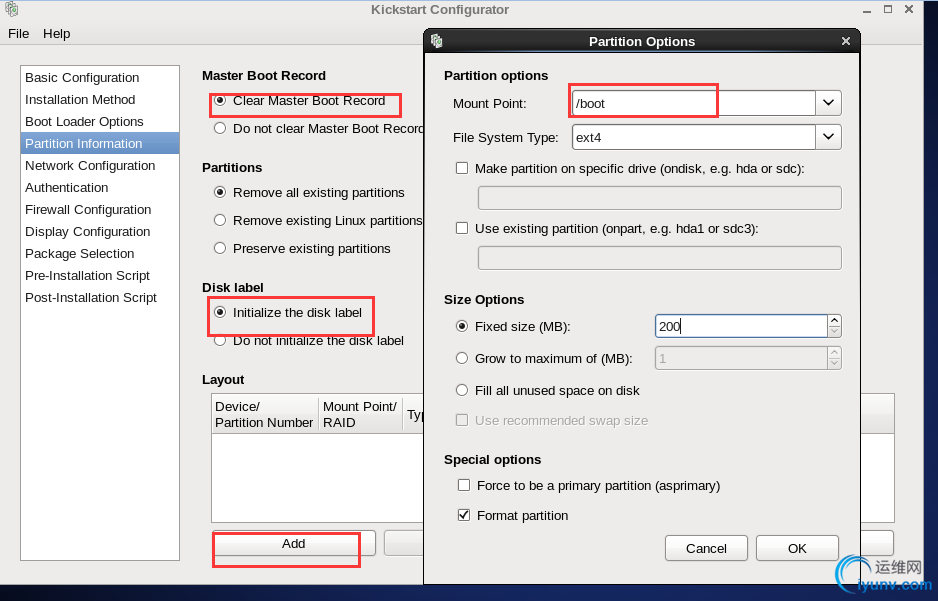The width and height of the screenshot is (938, 601).
Task: Open the Help menu
Action: [x=57, y=33]
